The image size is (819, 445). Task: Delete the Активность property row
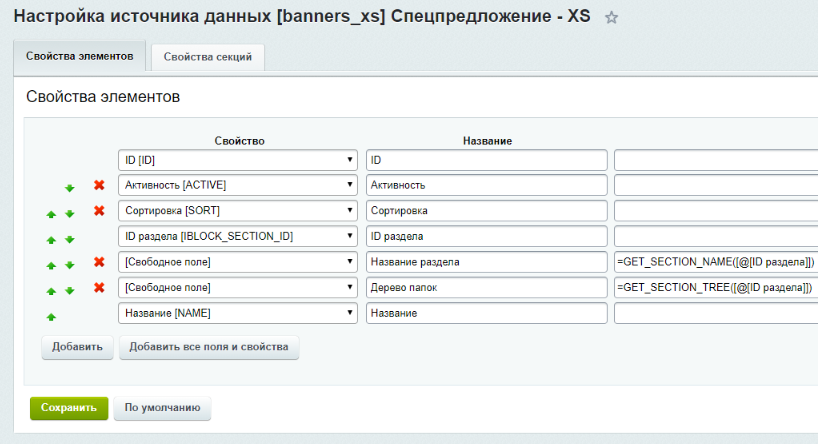(99, 185)
